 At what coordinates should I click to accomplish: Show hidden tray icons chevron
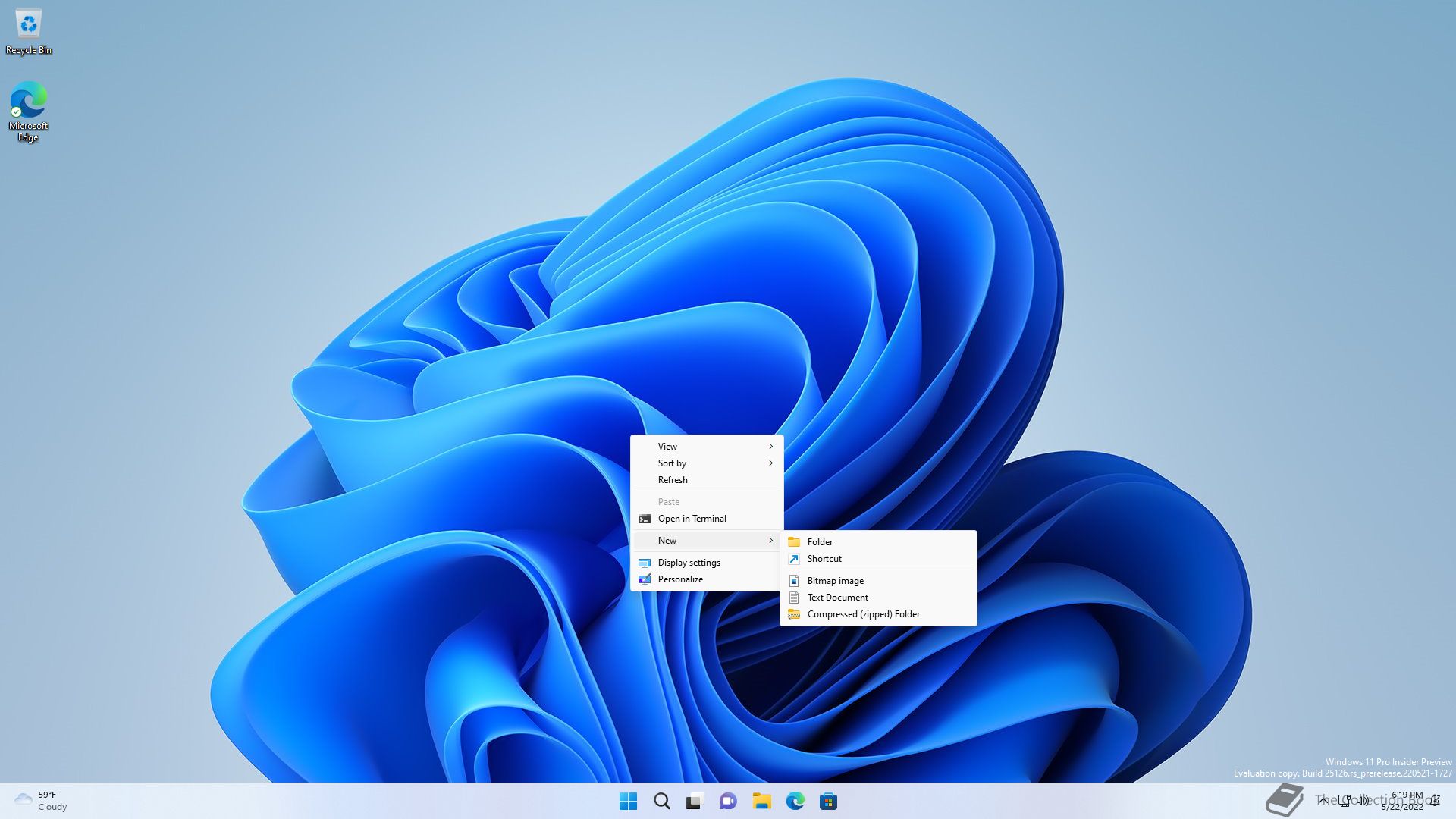[x=1323, y=800]
